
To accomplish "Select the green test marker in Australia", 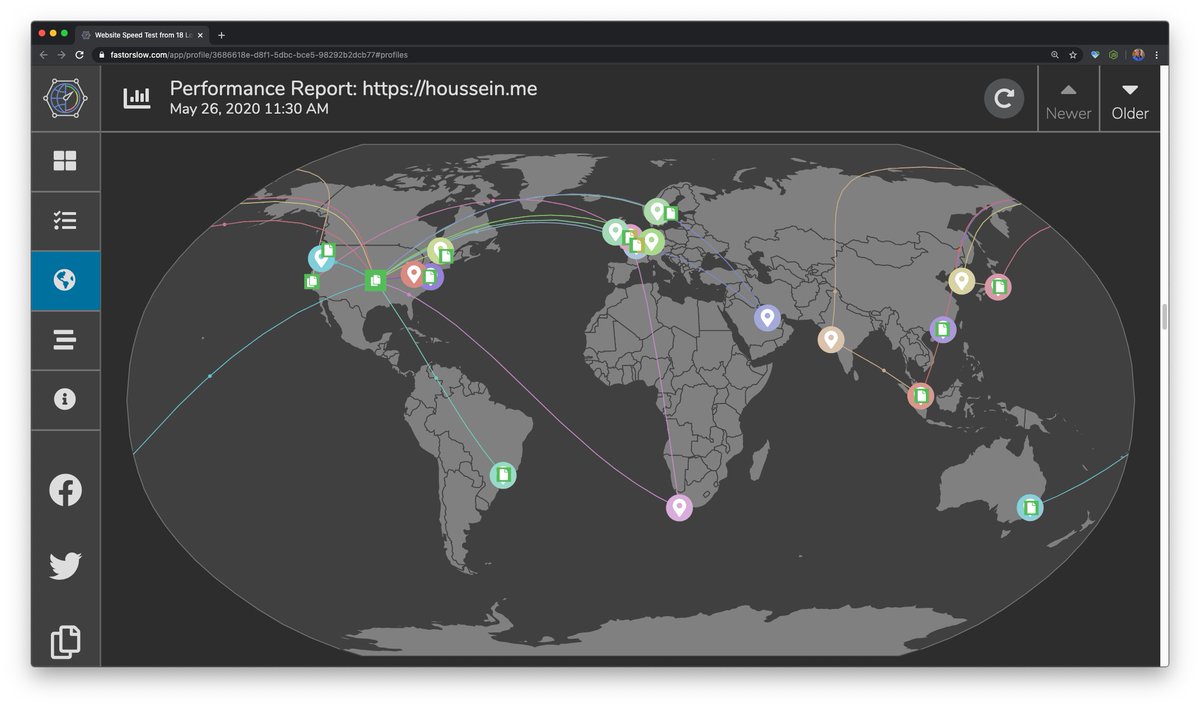I will [1030, 507].
